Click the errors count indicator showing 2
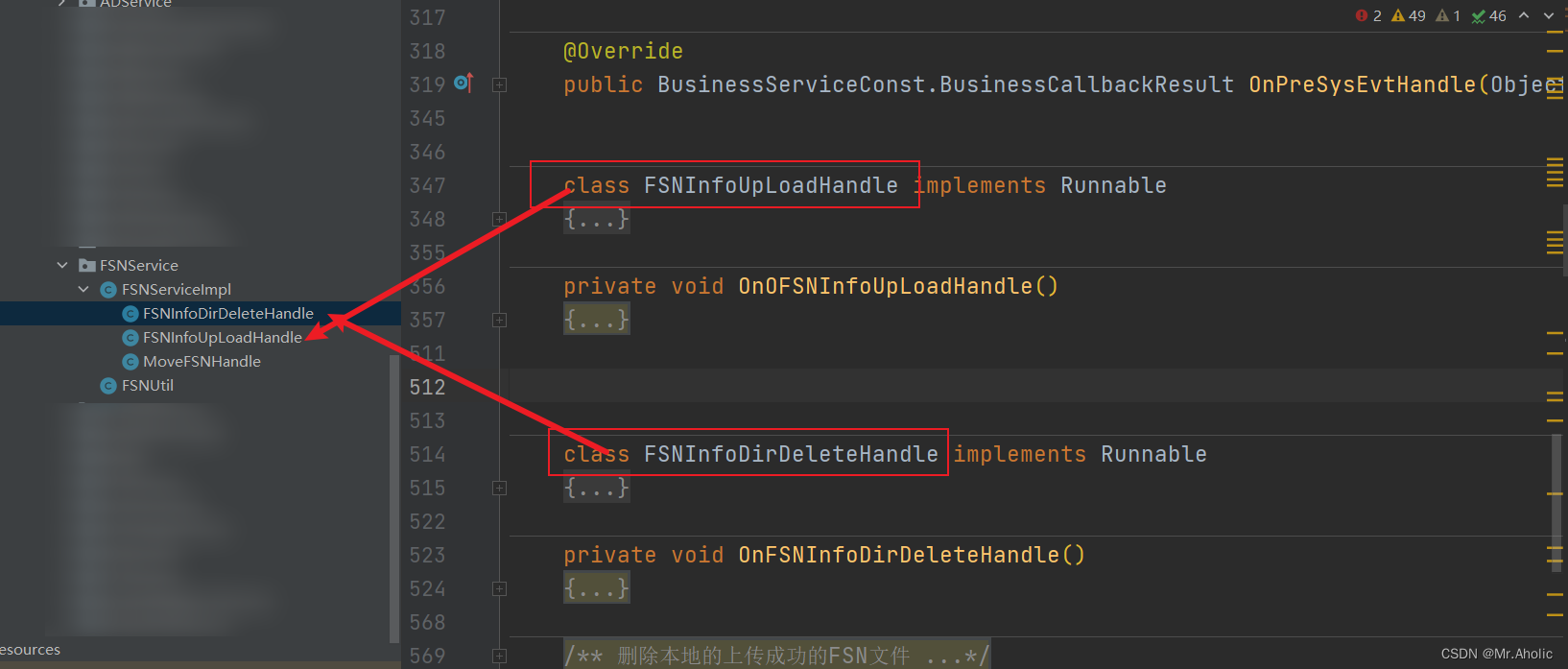 pos(1368,15)
